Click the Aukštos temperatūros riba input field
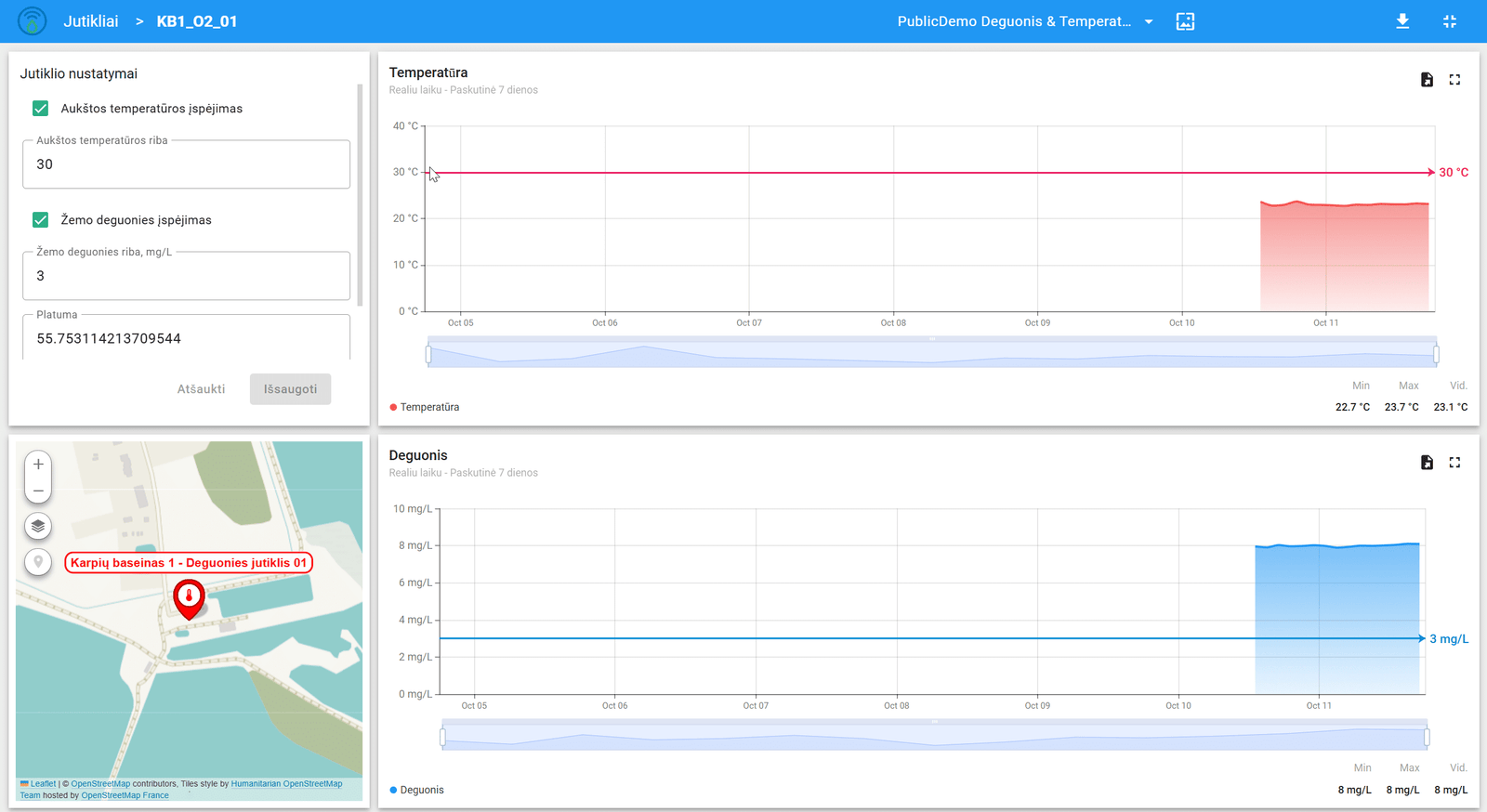This screenshot has height=812, width=1487. [186, 164]
